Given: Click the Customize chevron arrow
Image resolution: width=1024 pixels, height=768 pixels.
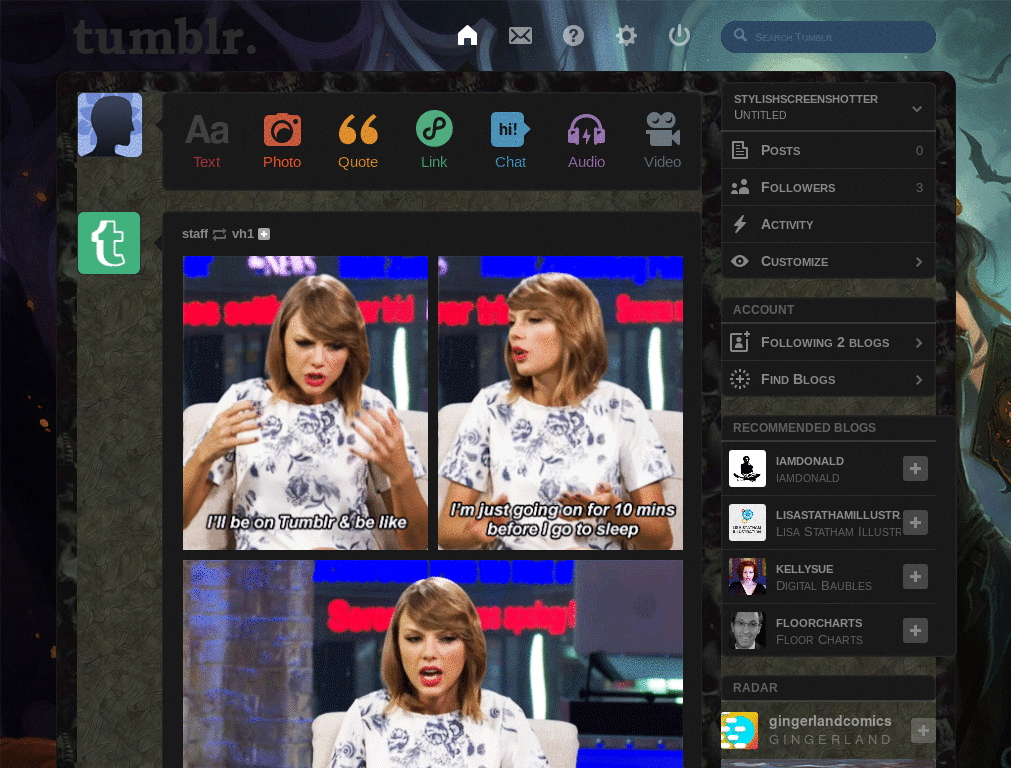Looking at the screenshot, I should pos(919,262).
